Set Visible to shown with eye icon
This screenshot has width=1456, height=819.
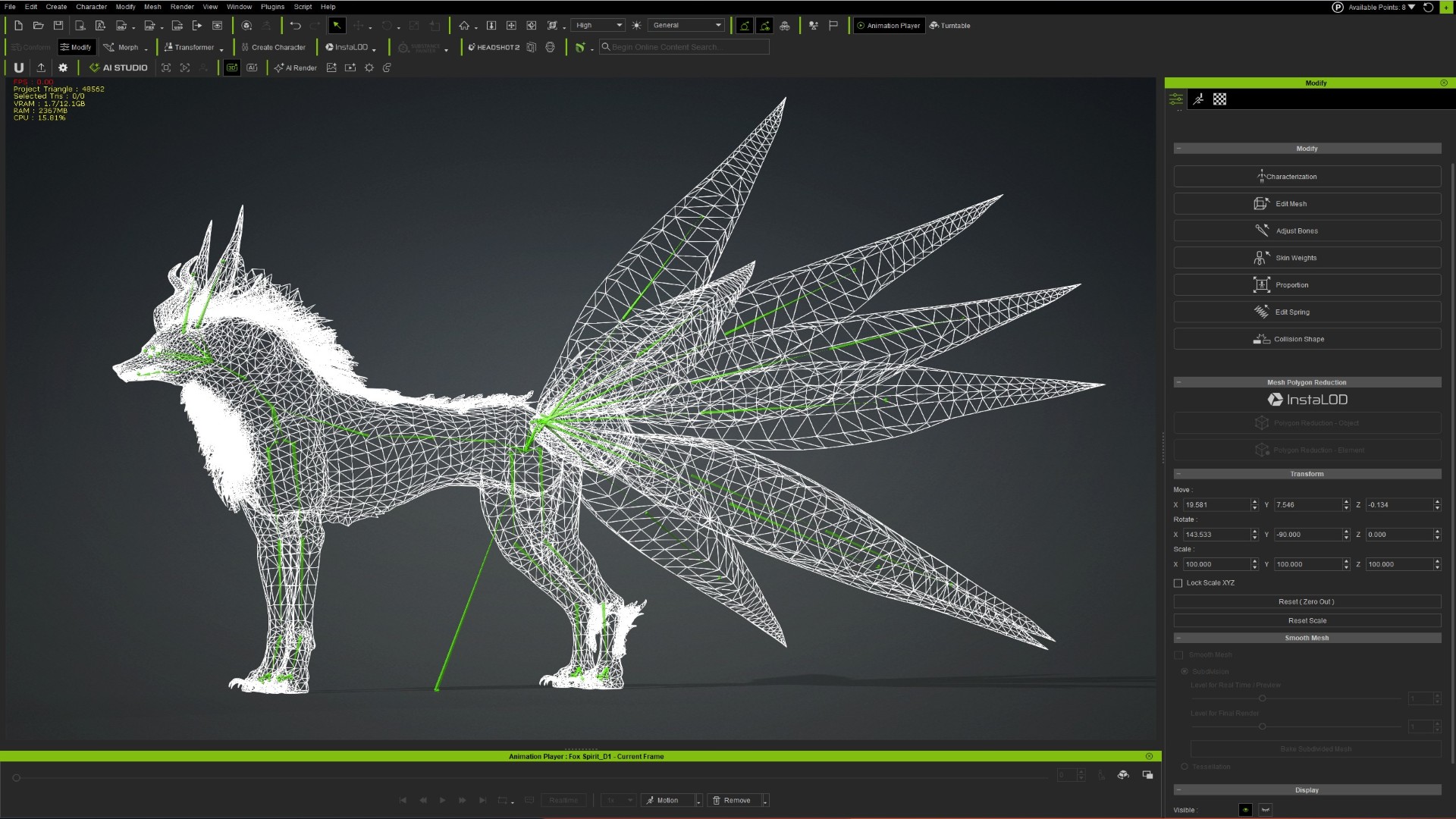pyautogui.click(x=1245, y=810)
